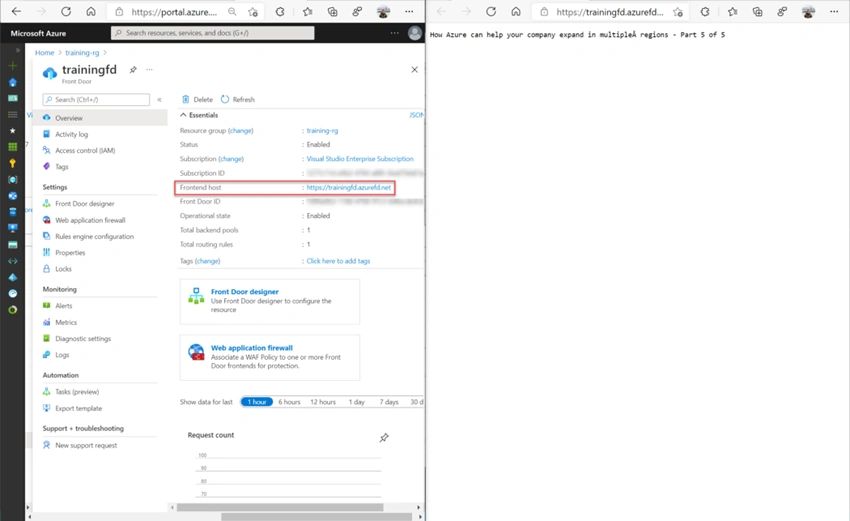Open profile avatar in left browser toolbar
The height and width of the screenshot is (521, 850).
[x=383, y=11]
